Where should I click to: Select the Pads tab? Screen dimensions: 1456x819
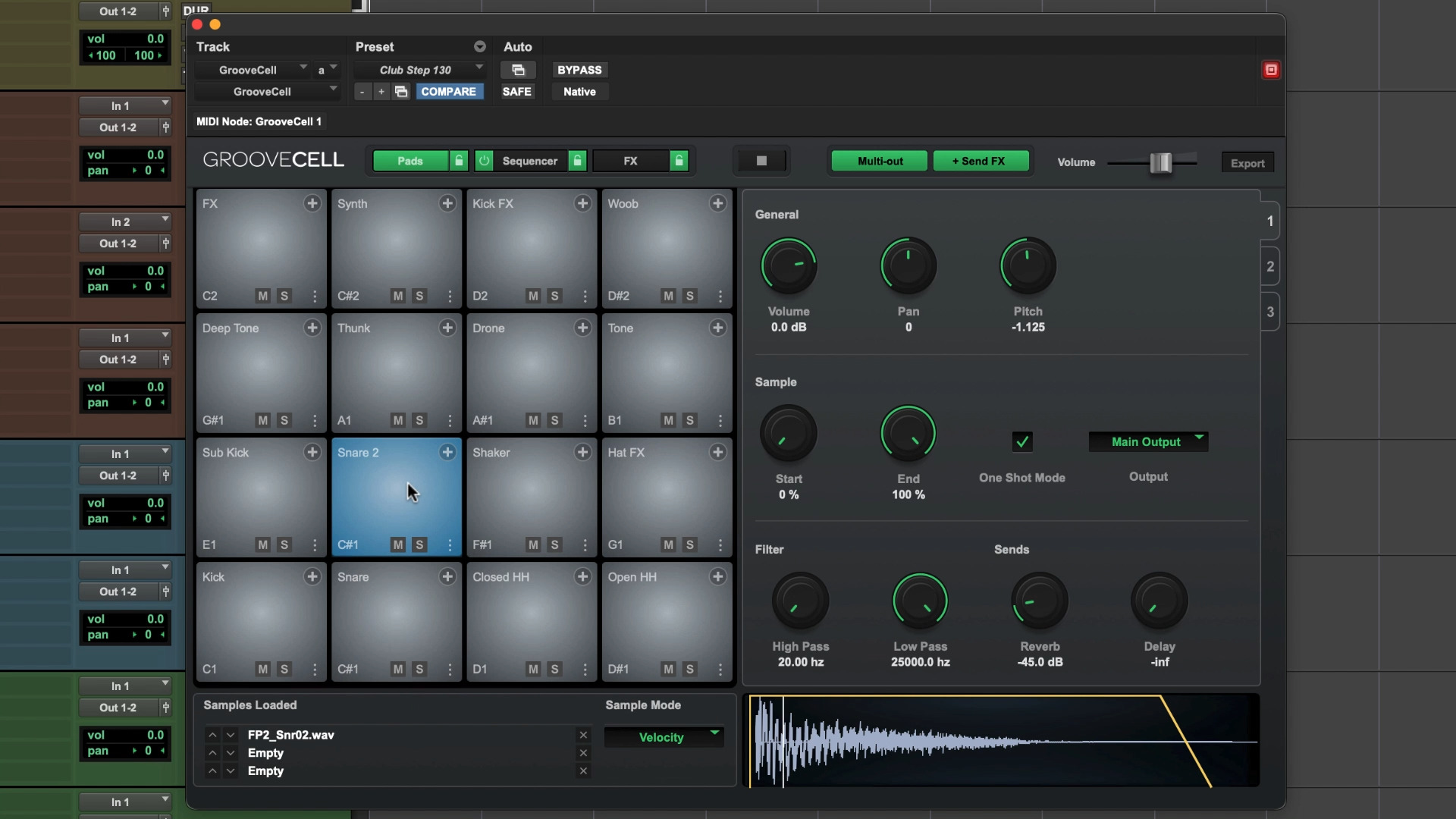pos(409,161)
